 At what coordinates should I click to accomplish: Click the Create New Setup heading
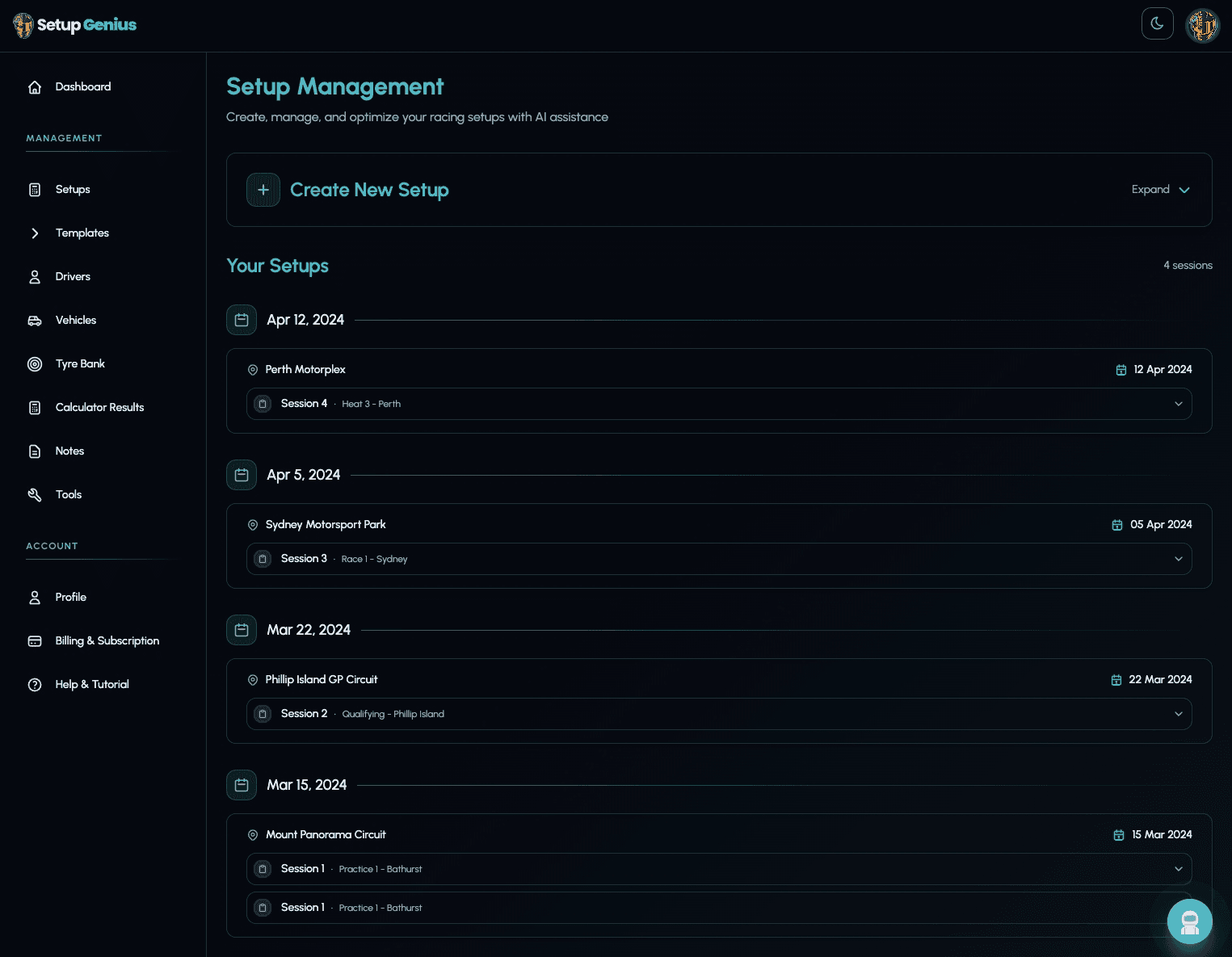[369, 190]
